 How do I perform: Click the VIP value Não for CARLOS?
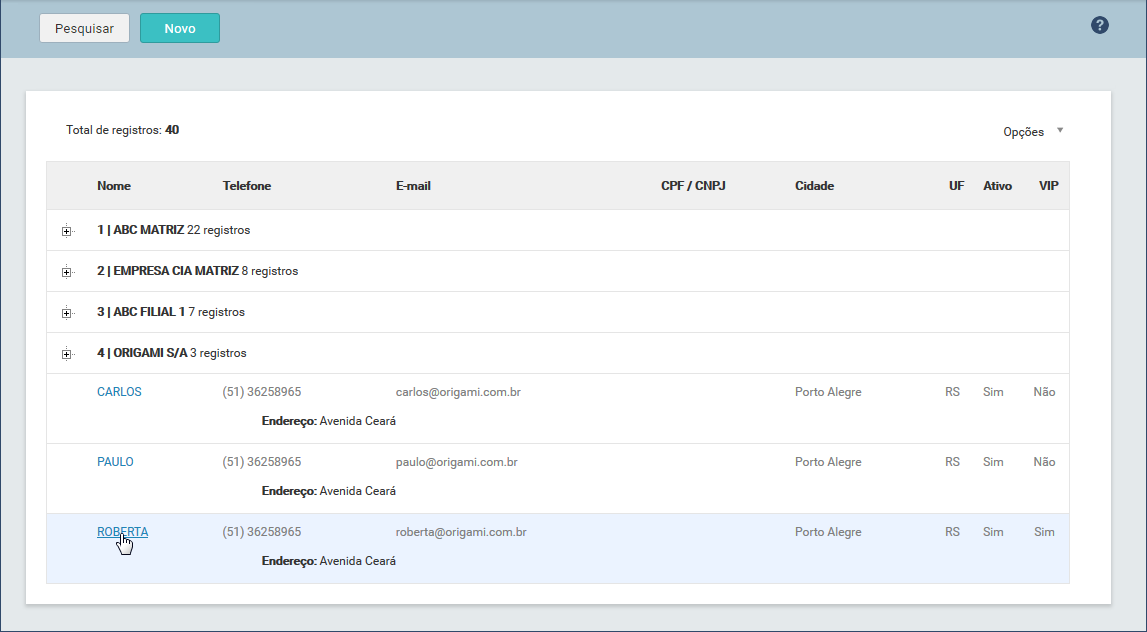[1045, 392]
